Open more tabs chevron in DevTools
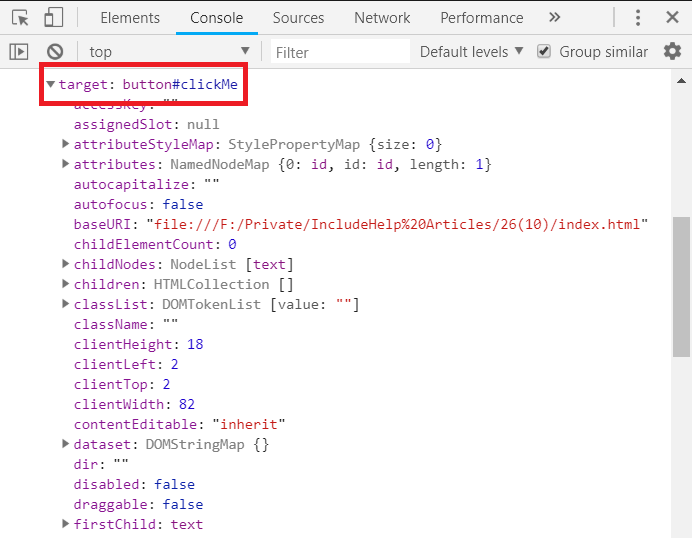This screenshot has width=692, height=538. point(554,17)
